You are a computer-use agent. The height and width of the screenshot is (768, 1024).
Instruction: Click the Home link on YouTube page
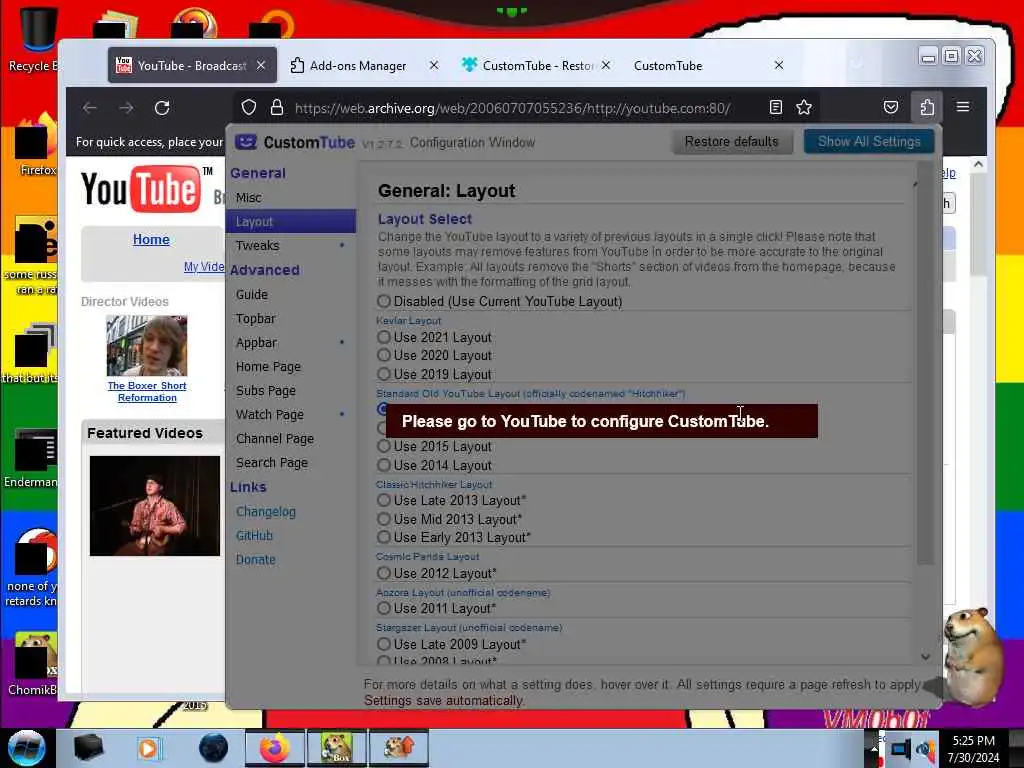pos(151,239)
